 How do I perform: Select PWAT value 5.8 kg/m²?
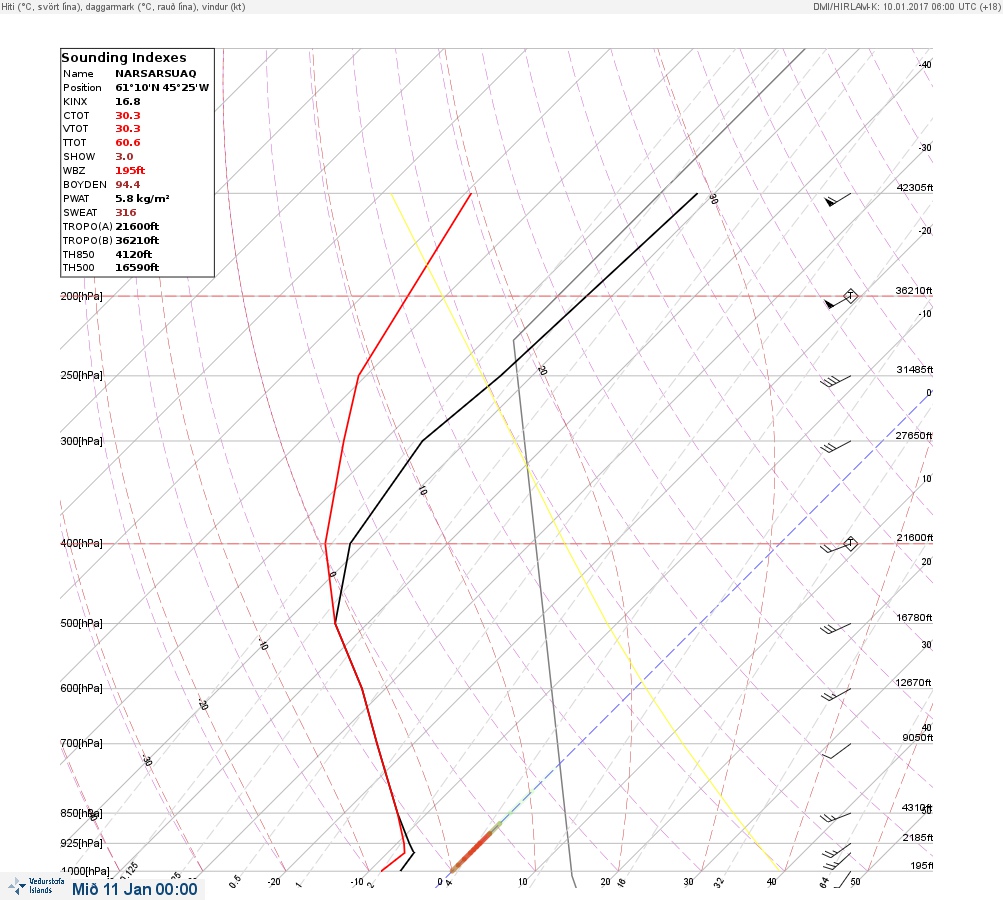point(142,198)
